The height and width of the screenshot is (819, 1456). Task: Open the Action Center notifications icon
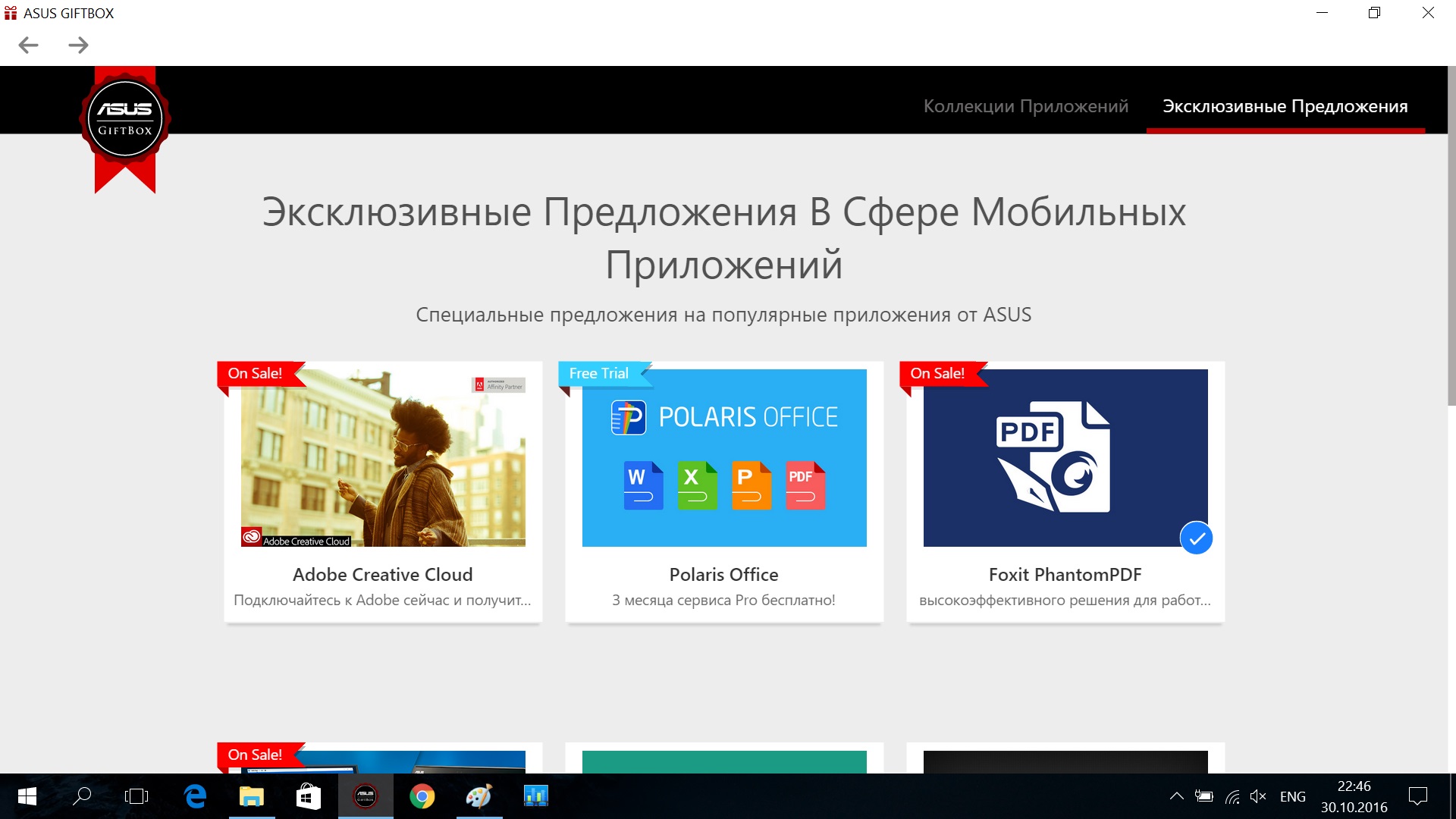pos(1418,796)
